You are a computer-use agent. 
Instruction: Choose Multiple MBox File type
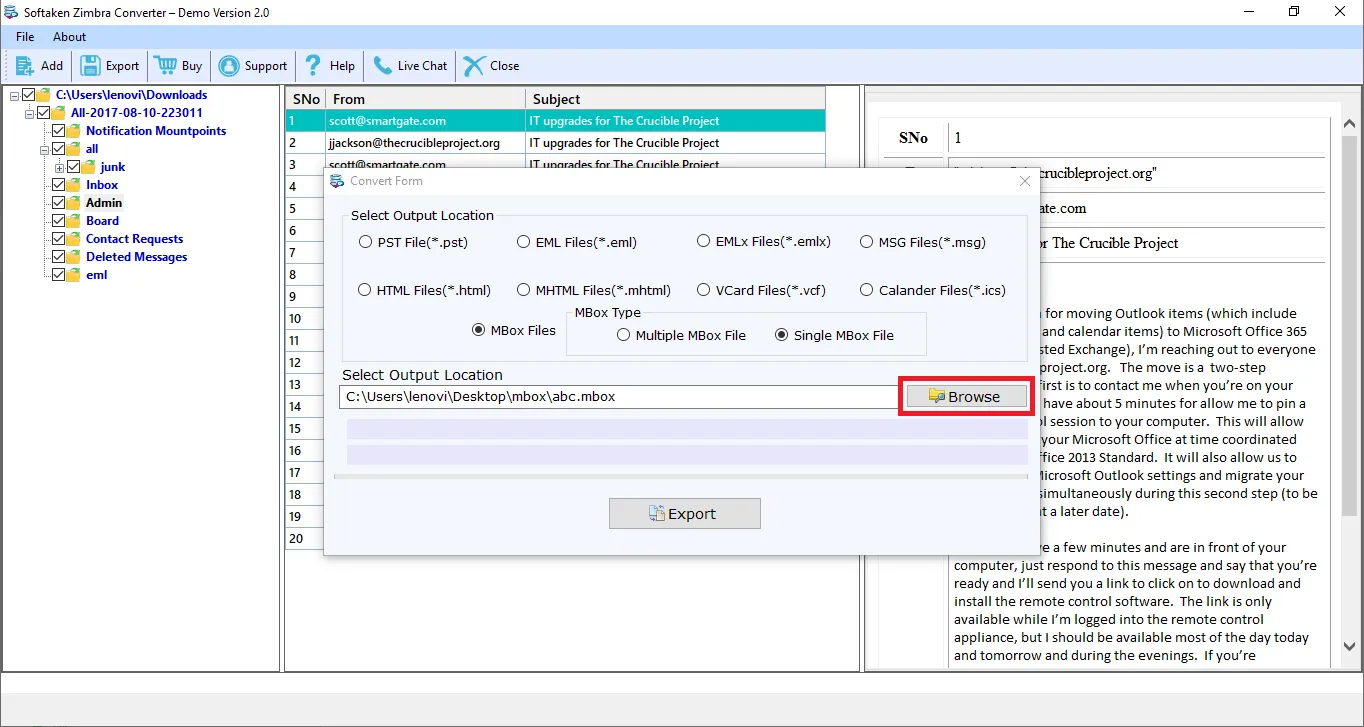tap(623, 335)
